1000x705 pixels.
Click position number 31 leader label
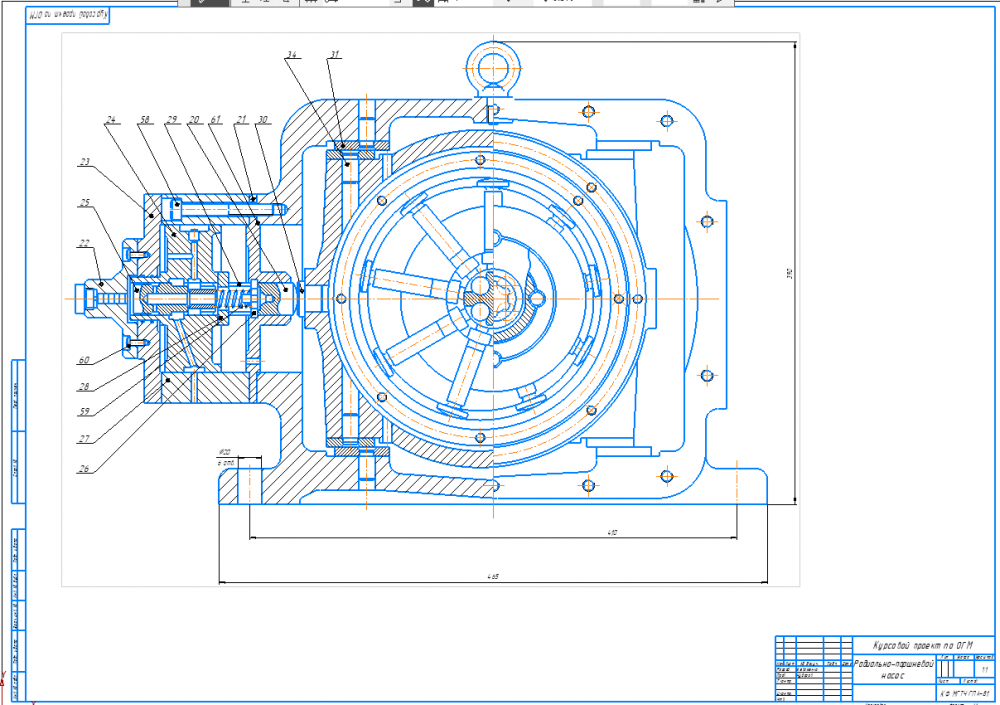coord(334,56)
